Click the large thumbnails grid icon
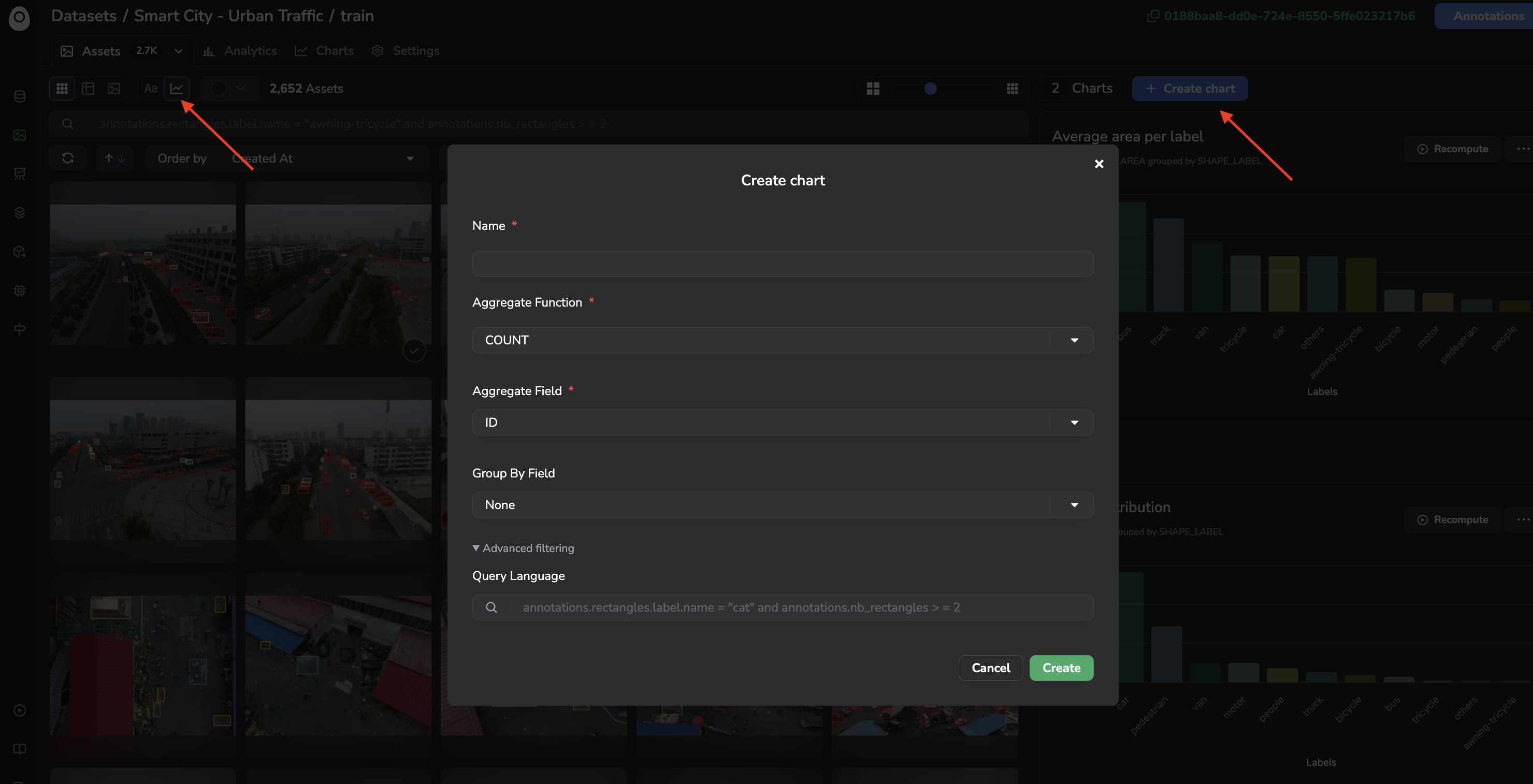Image resolution: width=1533 pixels, height=784 pixels. pos(873,89)
